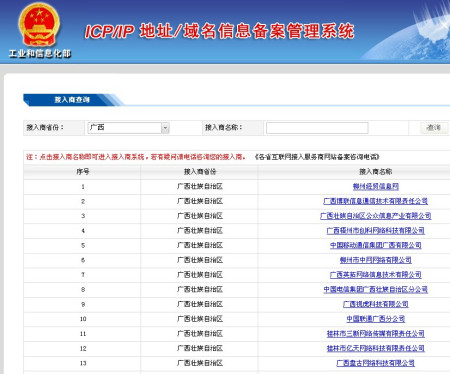Open 广西壮族自治区公众信息产业有限公司 link in row 3

pos(376,216)
